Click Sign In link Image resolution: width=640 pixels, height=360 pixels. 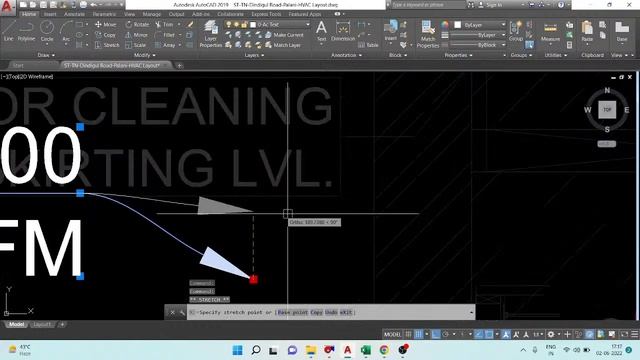(x=491, y=5)
